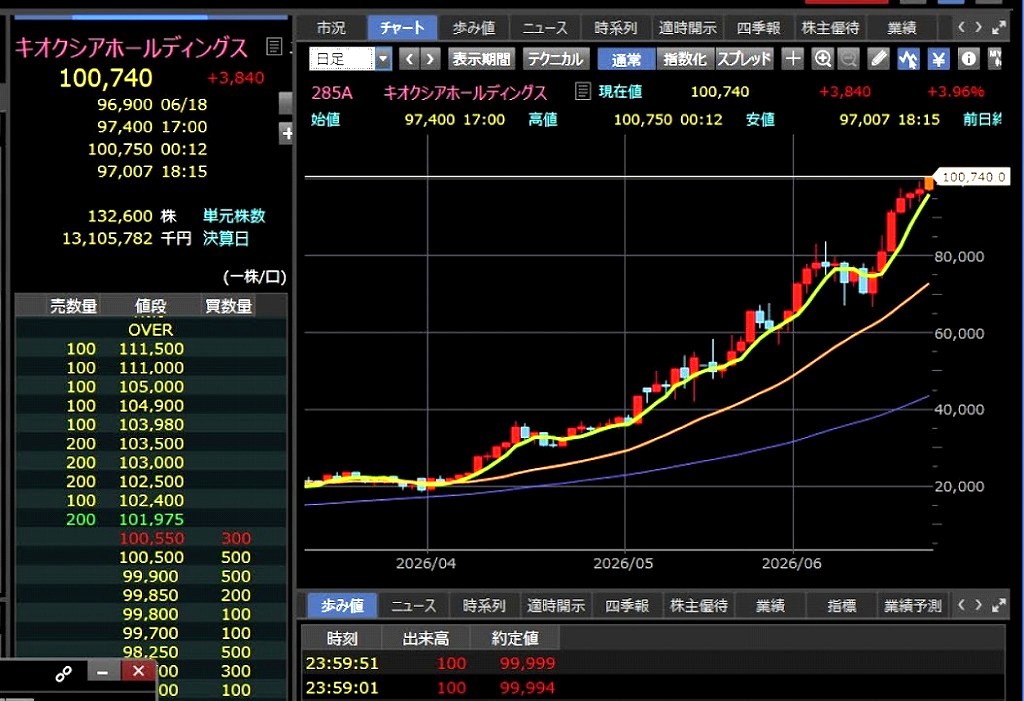Select 適時開示 tab in bottom panel
The width and height of the screenshot is (1024, 701).
point(556,606)
